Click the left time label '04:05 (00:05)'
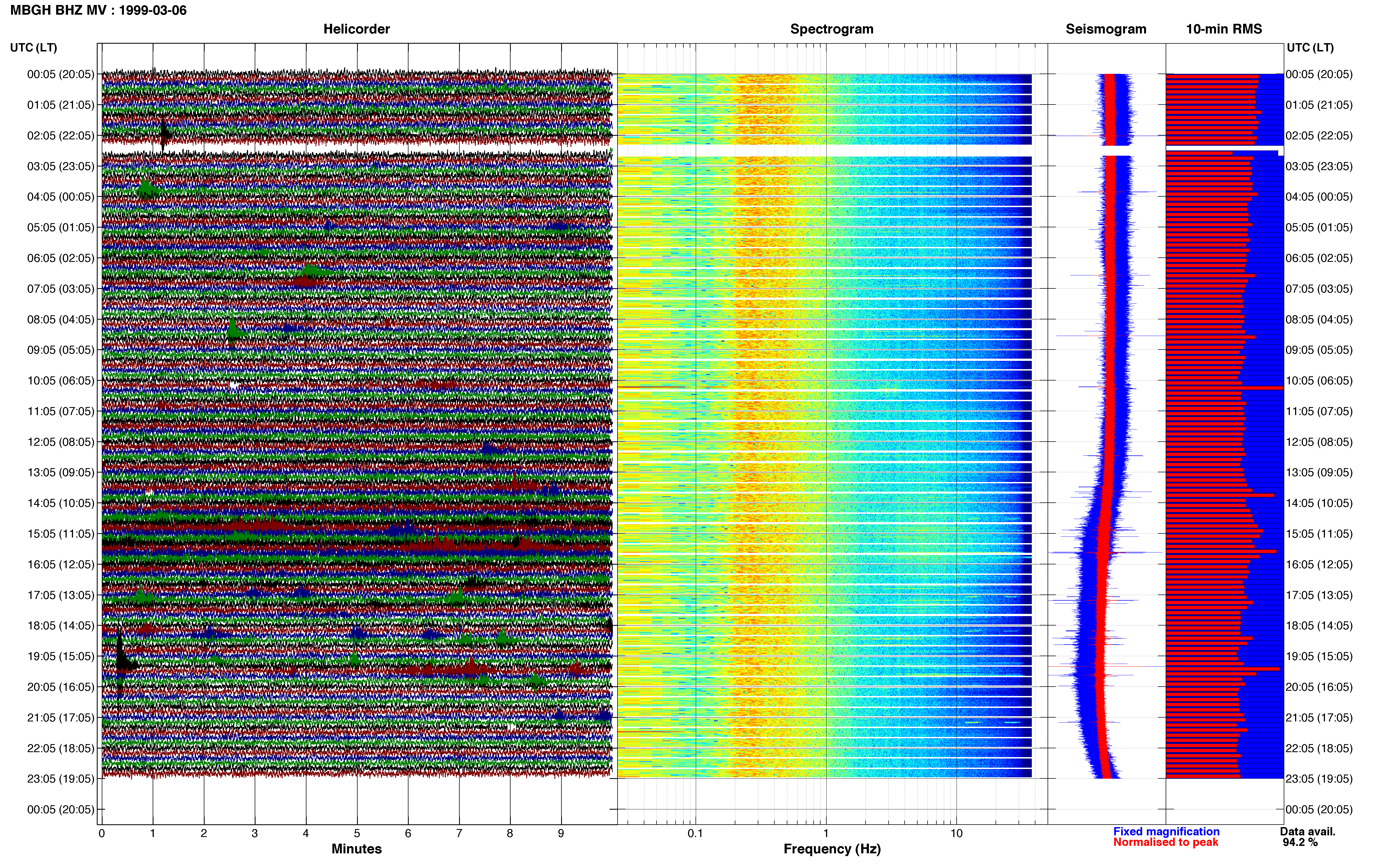This screenshot has width=1388, height=868. [60, 197]
